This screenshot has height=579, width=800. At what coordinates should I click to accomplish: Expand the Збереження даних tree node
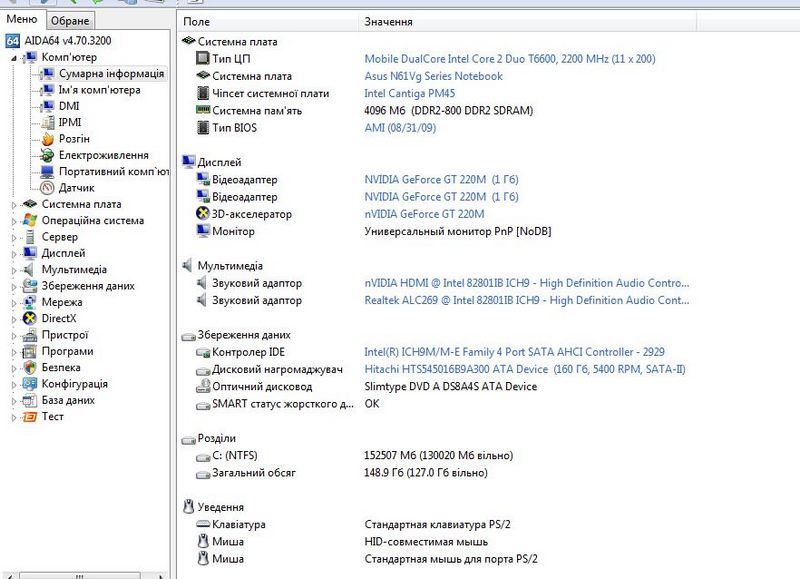click(14, 286)
